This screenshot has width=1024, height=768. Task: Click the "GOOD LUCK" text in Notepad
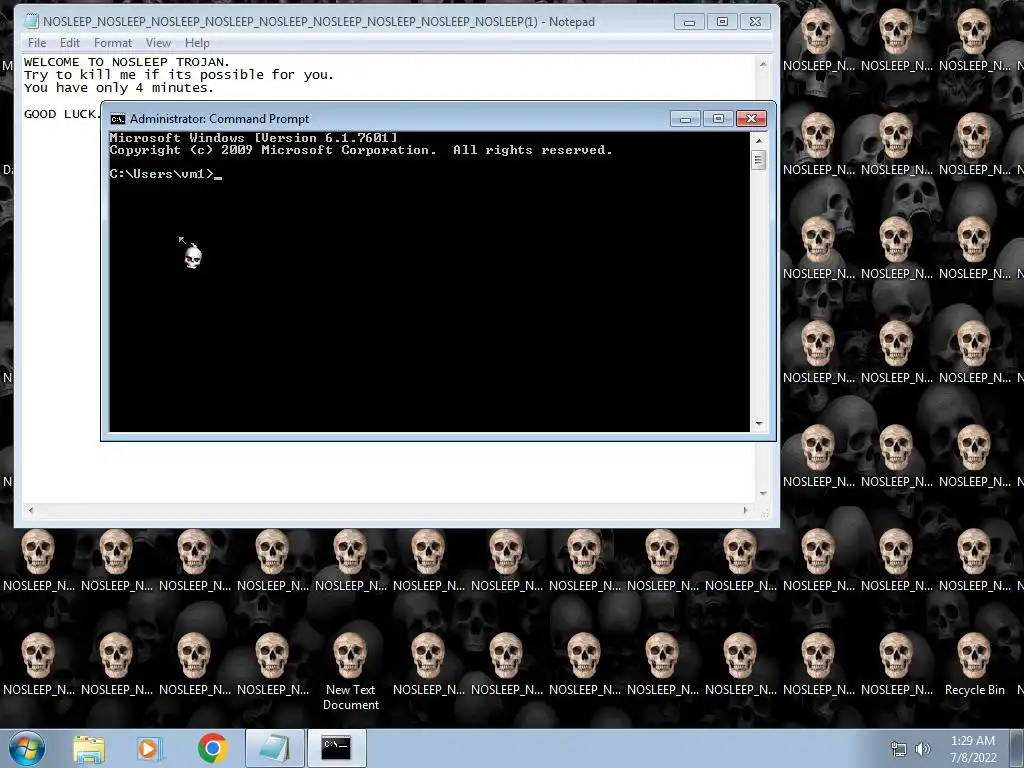[62, 114]
